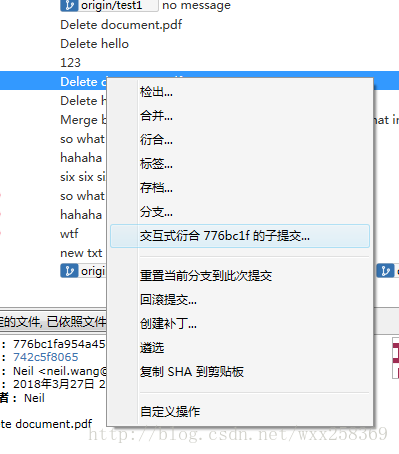The image size is (399, 454).
Task: Click commit message 'te document.pdf' in details
Action: pyautogui.click(x=46, y=424)
